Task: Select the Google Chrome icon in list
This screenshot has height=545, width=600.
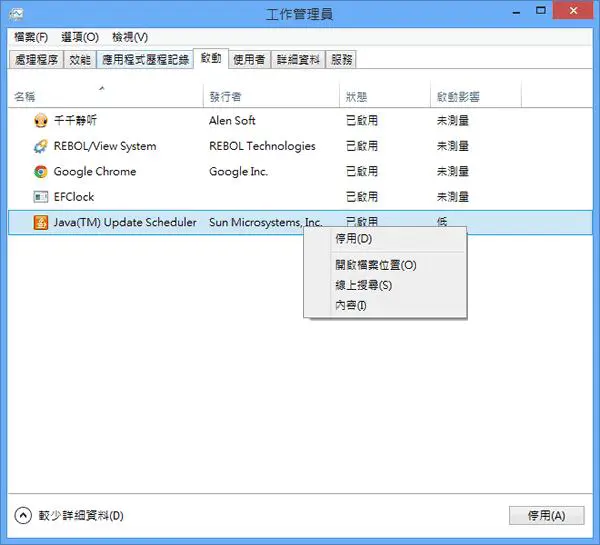Action: (41, 171)
